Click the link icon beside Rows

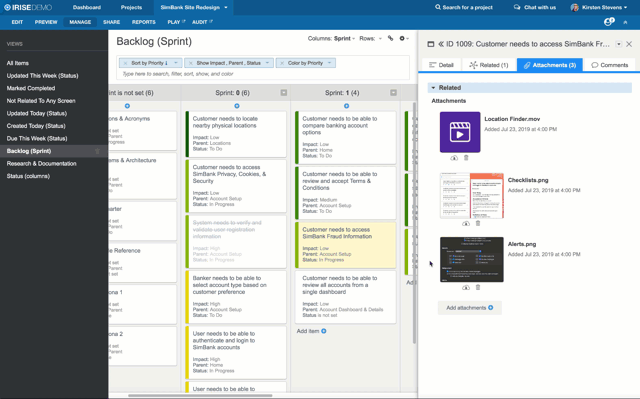pyautogui.click(x=391, y=38)
